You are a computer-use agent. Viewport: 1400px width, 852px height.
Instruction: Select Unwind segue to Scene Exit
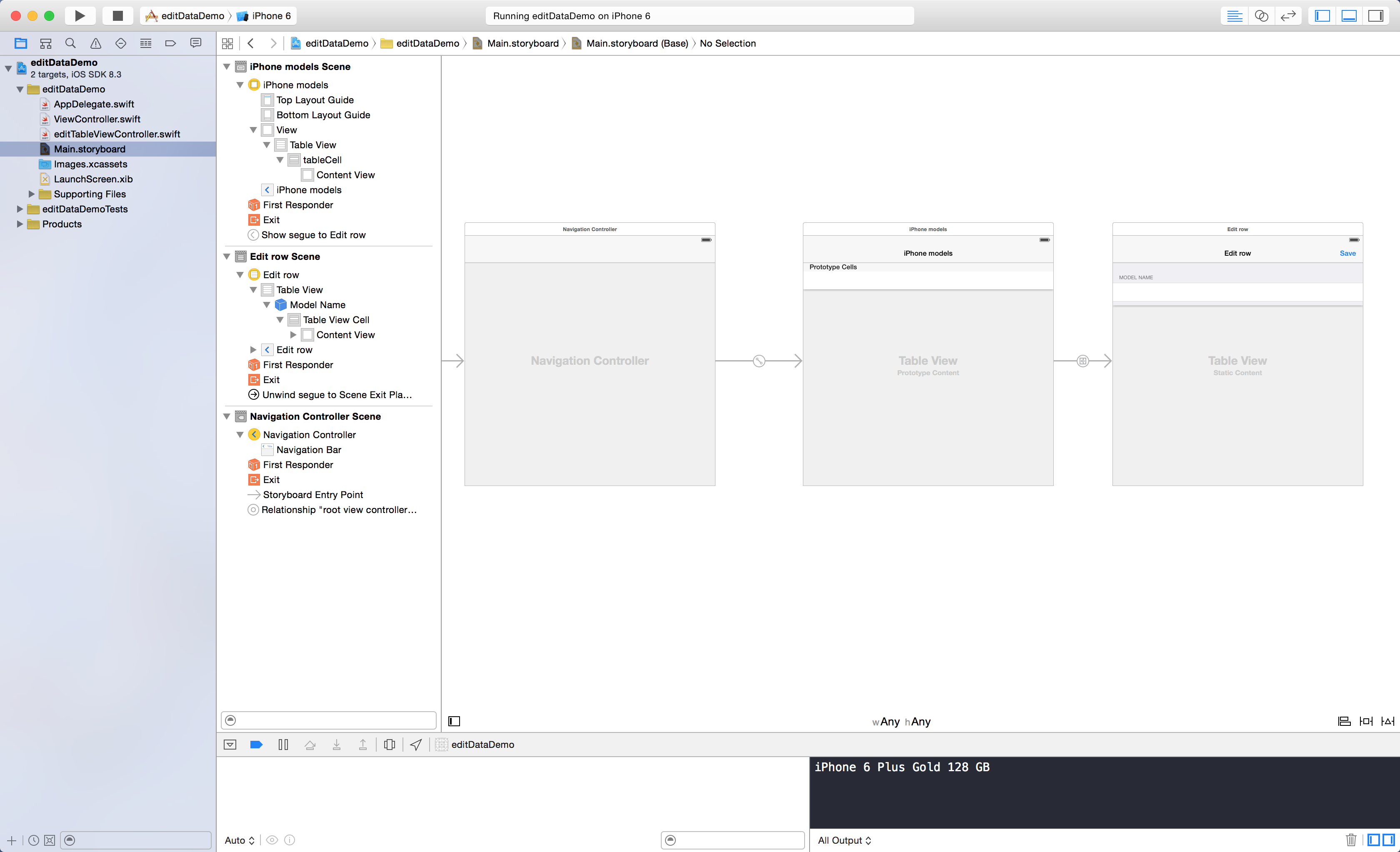336,395
